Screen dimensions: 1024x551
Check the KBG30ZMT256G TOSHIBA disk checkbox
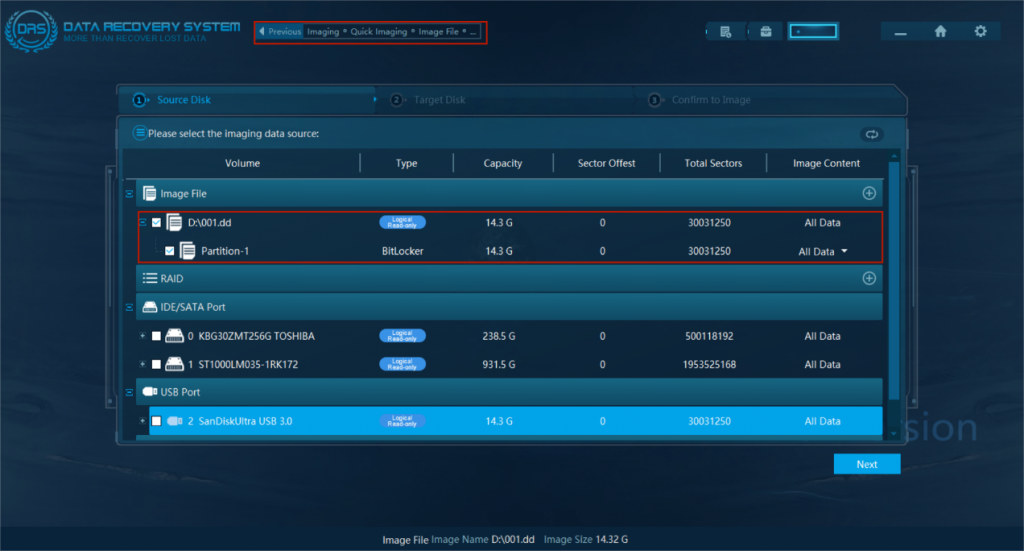pyautogui.click(x=156, y=336)
